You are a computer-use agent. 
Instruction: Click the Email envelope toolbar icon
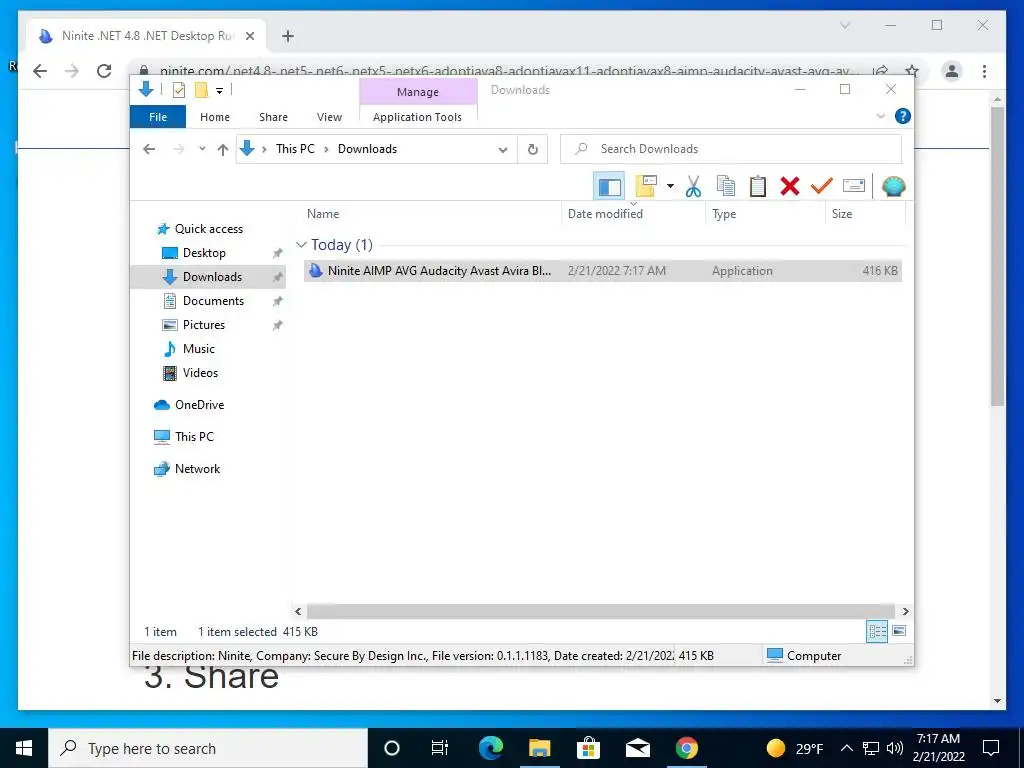(854, 187)
